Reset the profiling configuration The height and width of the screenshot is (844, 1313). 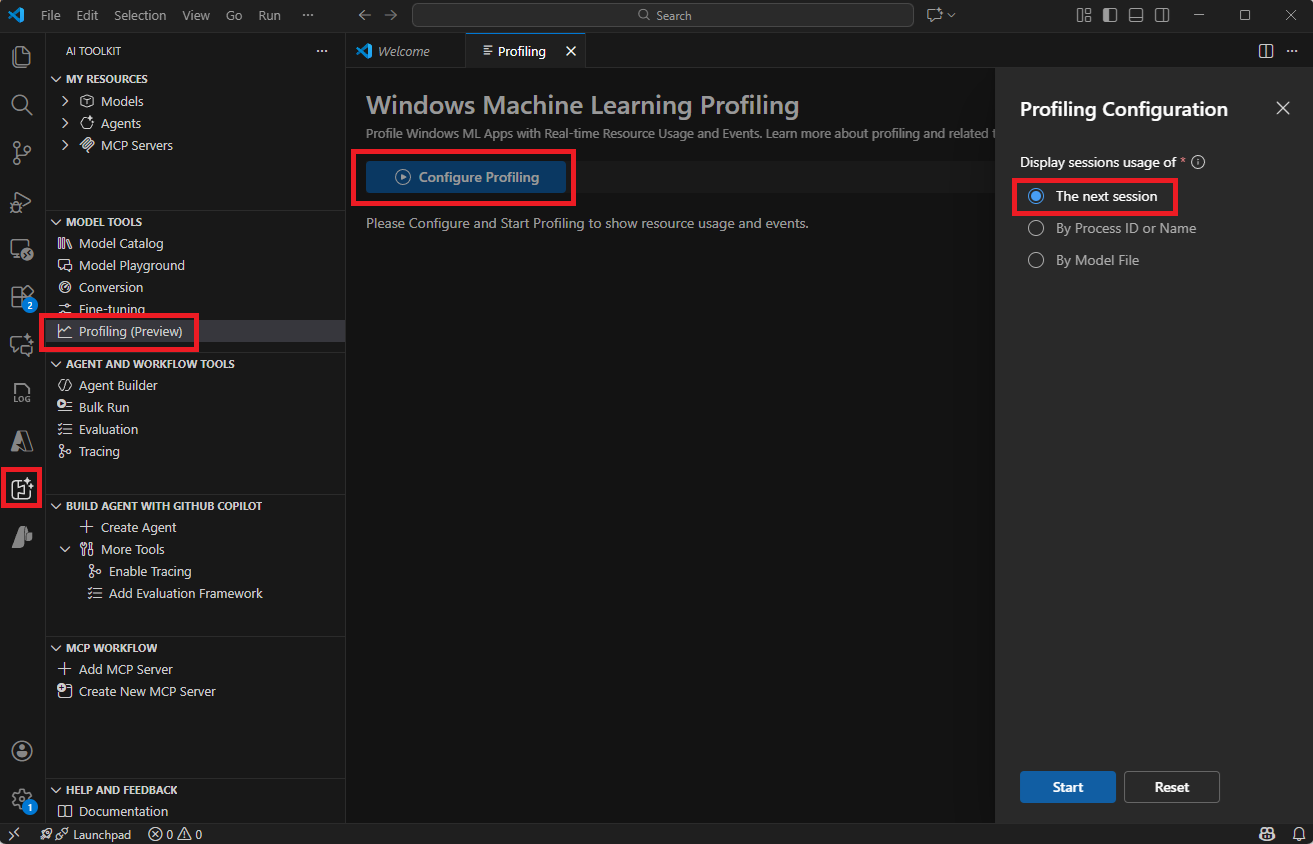1171,787
